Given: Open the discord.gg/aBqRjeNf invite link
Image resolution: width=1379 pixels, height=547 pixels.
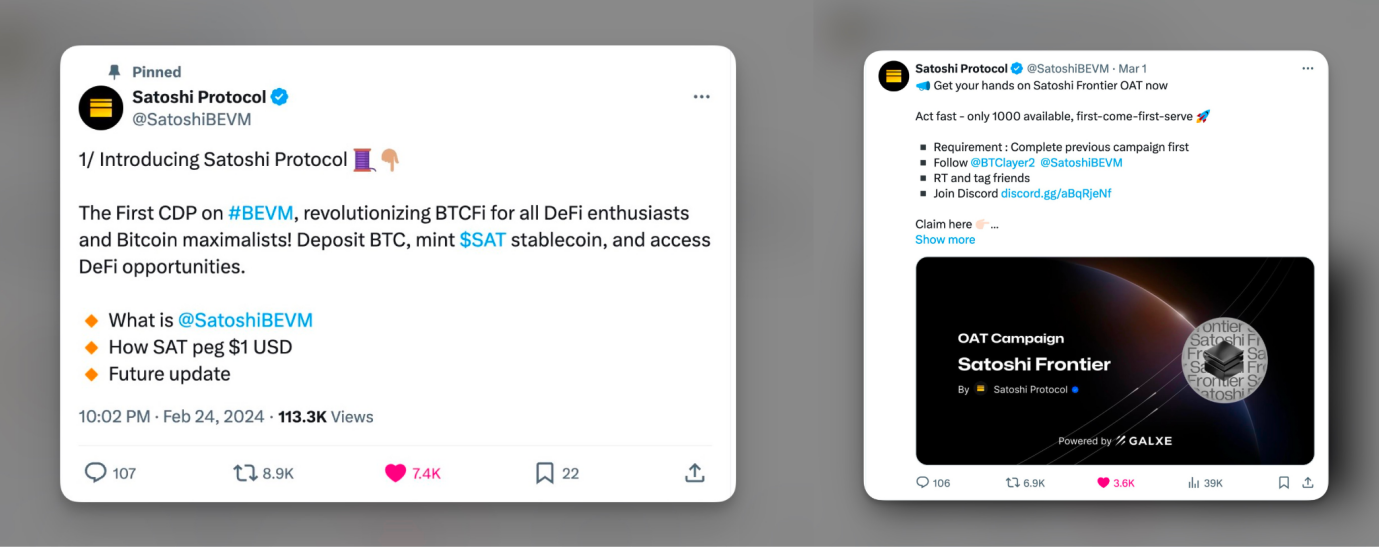Looking at the screenshot, I should click(x=1056, y=194).
